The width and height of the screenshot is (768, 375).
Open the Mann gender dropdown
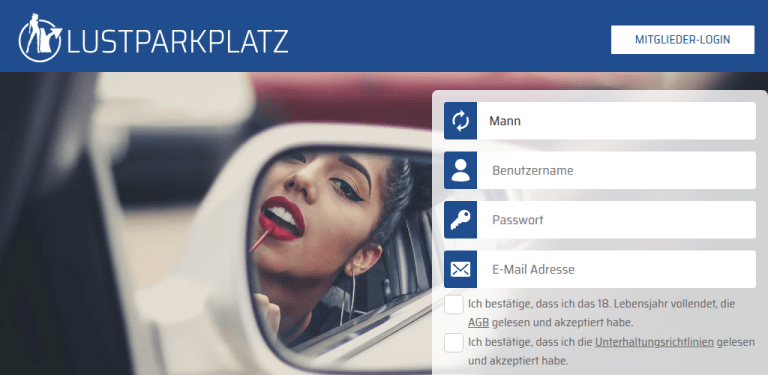coord(616,120)
